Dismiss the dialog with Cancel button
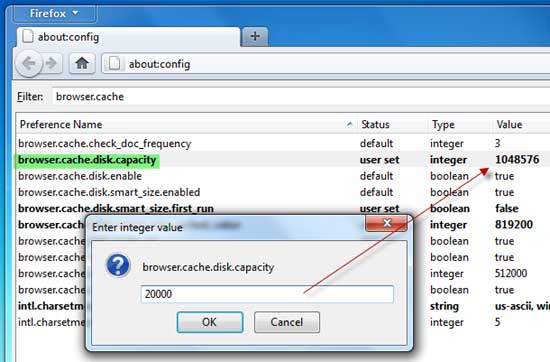This screenshot has height=362, width=550. [287, 322]
